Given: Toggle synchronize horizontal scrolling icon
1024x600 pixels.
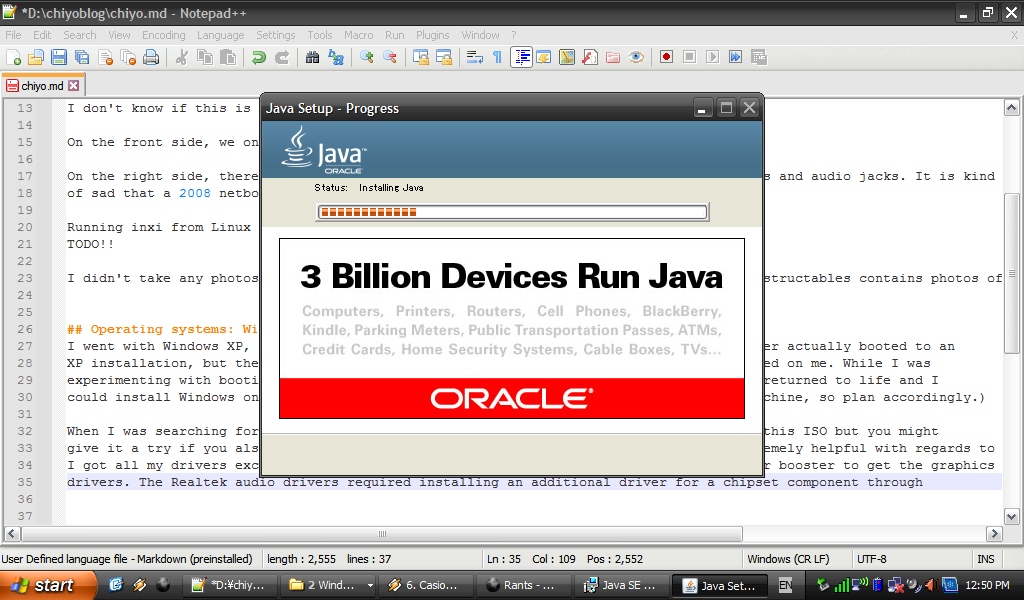Looking at the screenshot, I should tap(443, 57).
